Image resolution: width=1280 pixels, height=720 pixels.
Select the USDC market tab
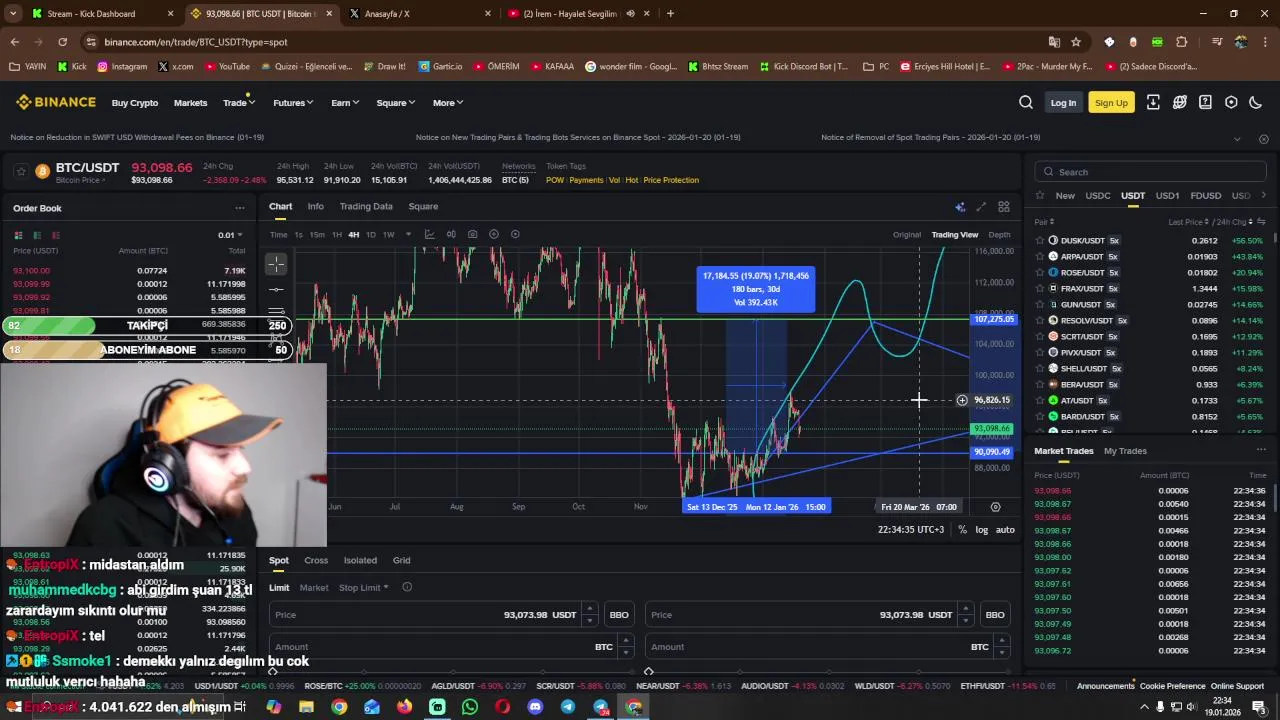[x=1098, y=196]
